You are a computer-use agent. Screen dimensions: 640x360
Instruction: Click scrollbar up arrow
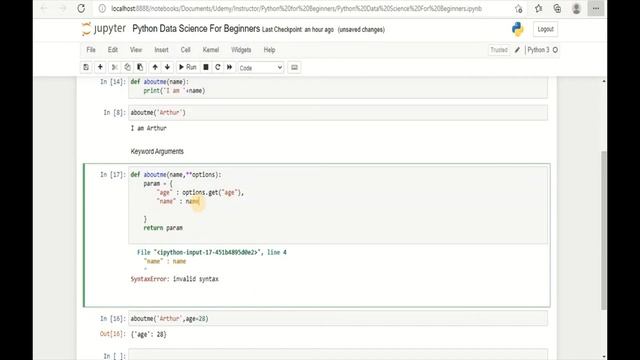[x=604, y=81]
